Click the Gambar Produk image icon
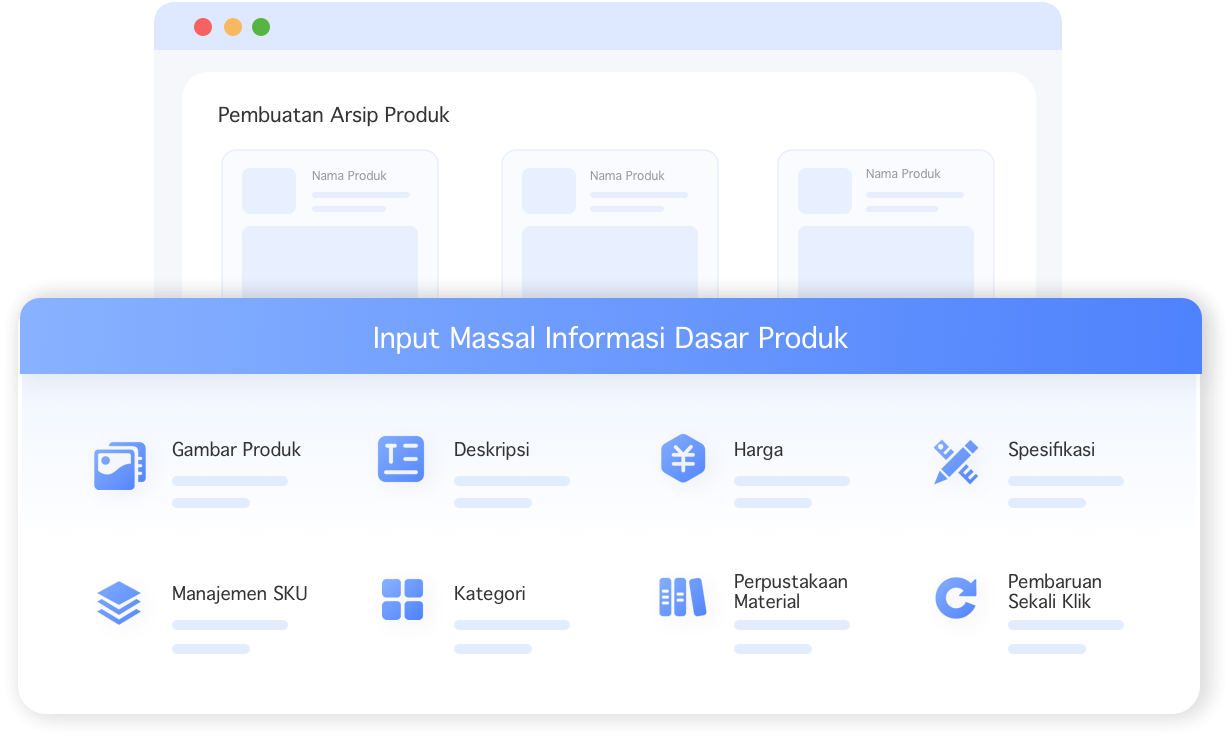Screen dimensions: 1232x738 (x=120, y=466)
